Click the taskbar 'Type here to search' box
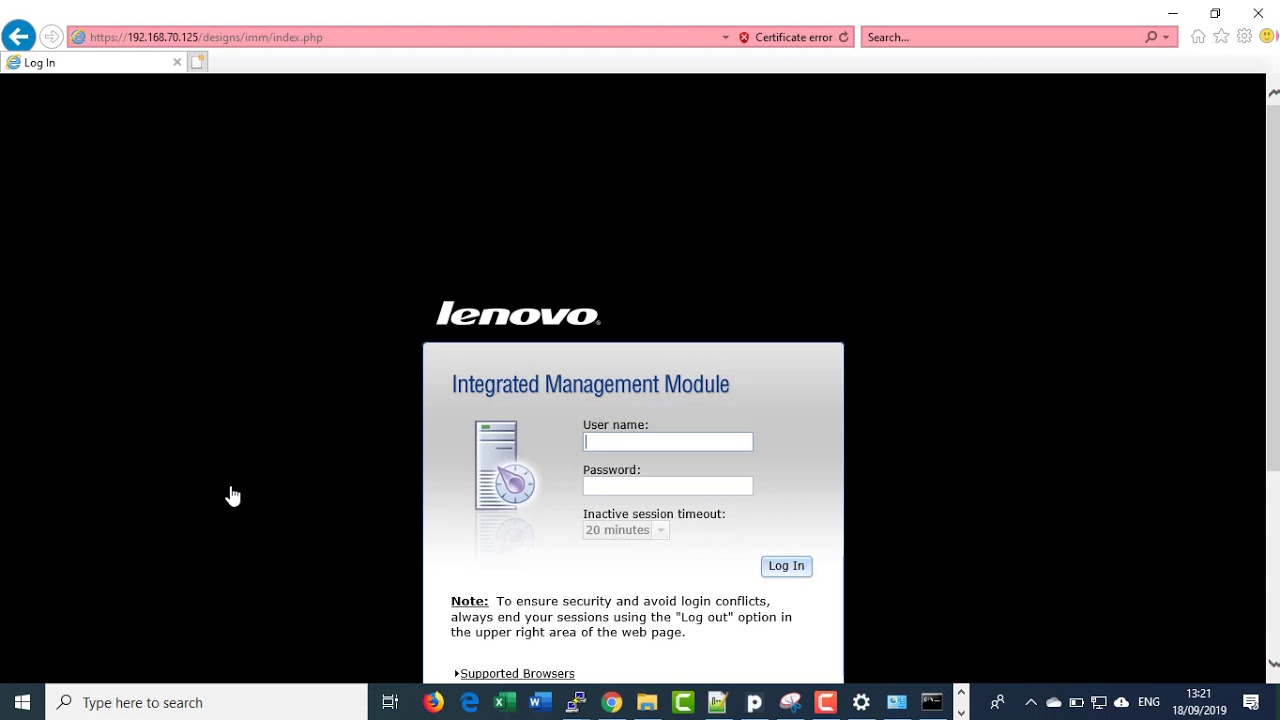The height and width of the screenshot is (720, 1280). (x=207, y=702)
